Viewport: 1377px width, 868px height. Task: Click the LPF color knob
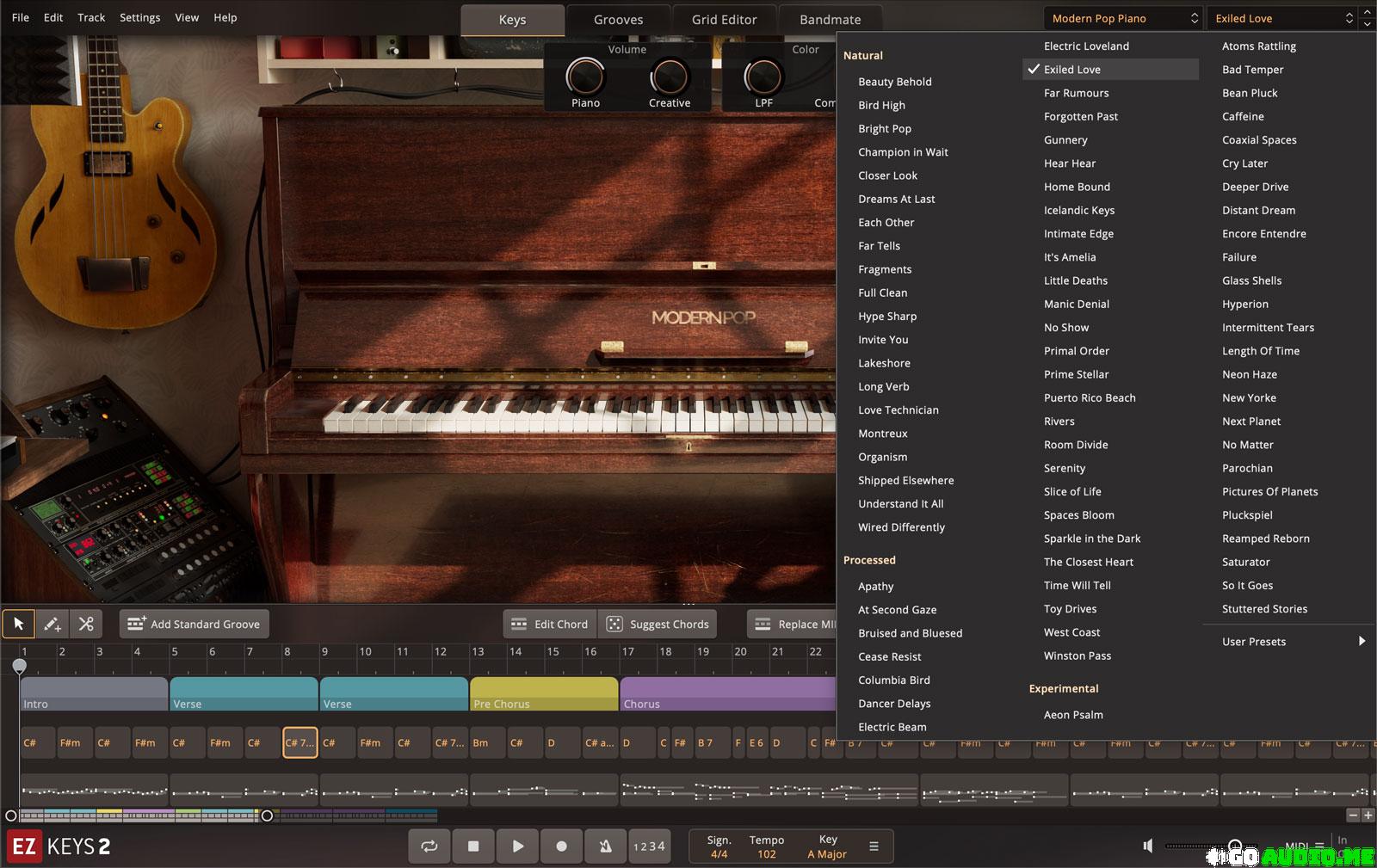pyautogui.click(x=763, y=77)
